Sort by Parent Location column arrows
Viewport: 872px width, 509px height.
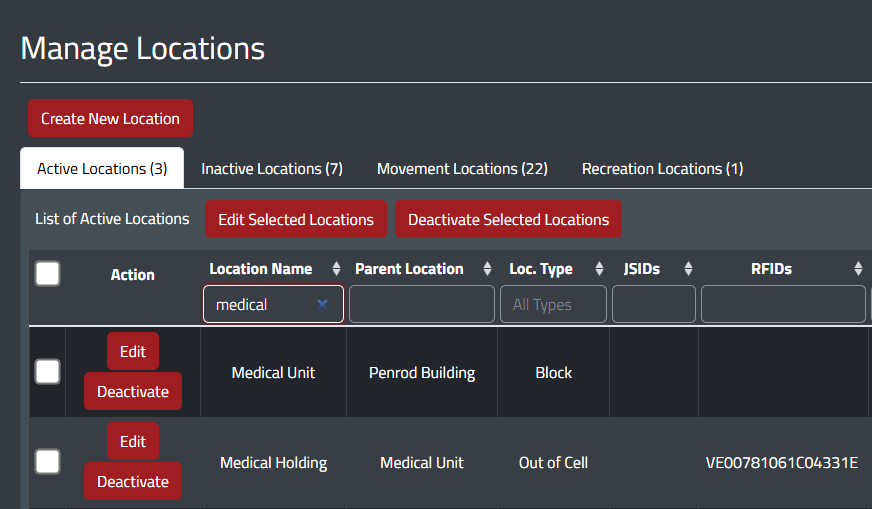tap(487, 269)
